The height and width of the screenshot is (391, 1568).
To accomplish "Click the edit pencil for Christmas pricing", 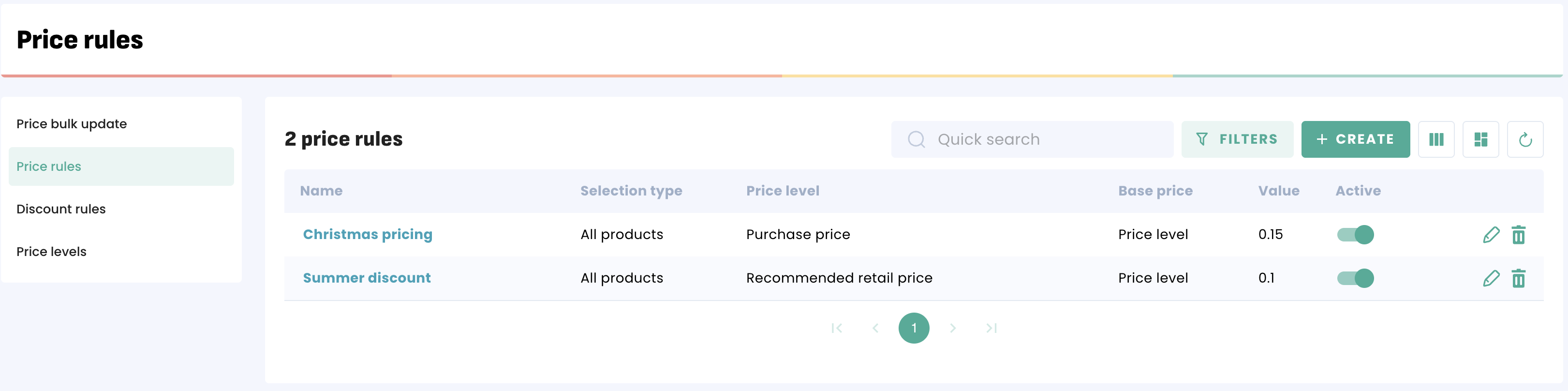I will coord(1491,235).
